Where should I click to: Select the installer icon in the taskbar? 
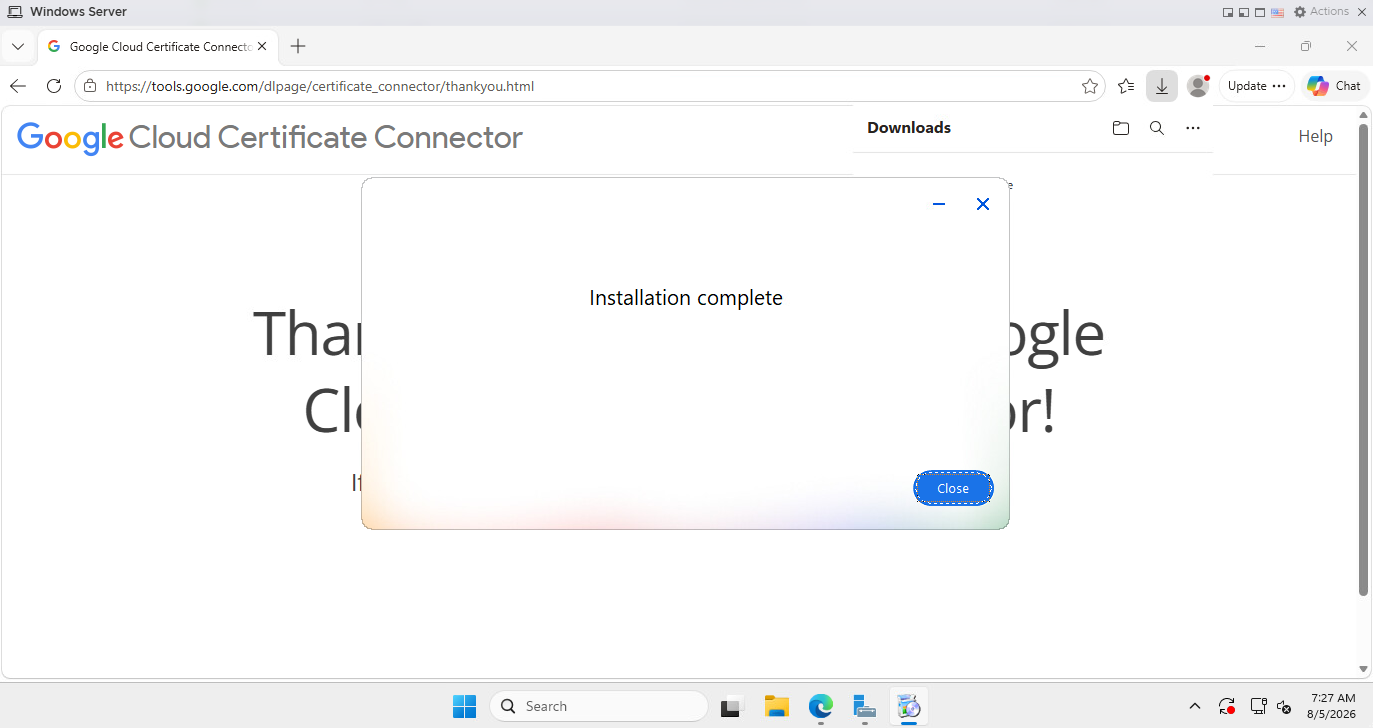click(x=909, y=706)
